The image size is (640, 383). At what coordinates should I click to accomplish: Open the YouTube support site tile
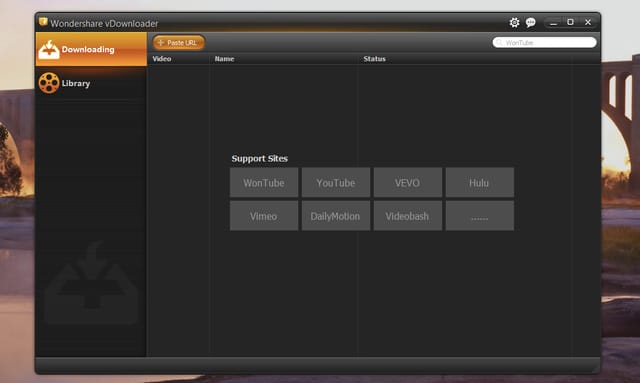[336, 183]
